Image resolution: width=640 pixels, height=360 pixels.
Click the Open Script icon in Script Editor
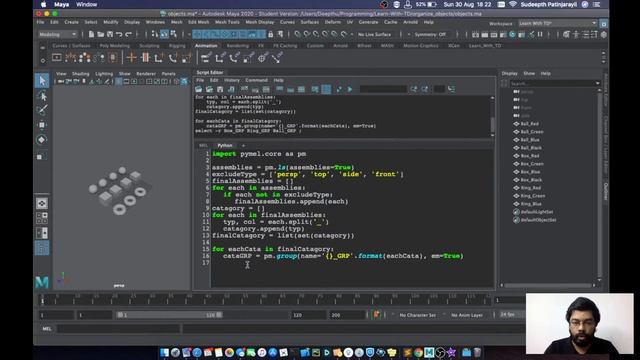pyautogui.click(x=199, y=89)
